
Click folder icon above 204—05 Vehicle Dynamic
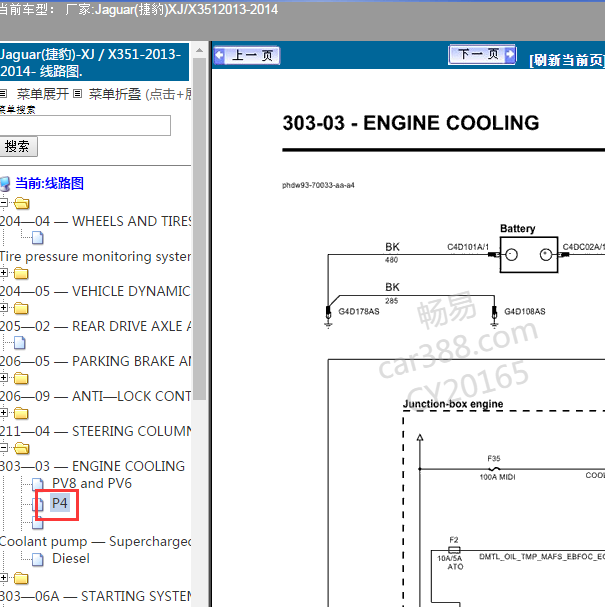[21, 273]
